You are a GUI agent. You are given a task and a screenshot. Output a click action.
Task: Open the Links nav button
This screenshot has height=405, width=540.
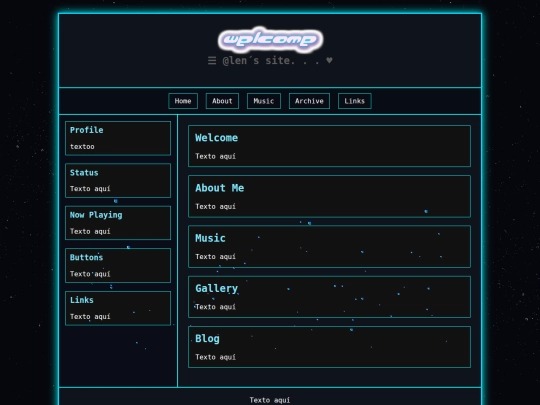click(354, 101)
